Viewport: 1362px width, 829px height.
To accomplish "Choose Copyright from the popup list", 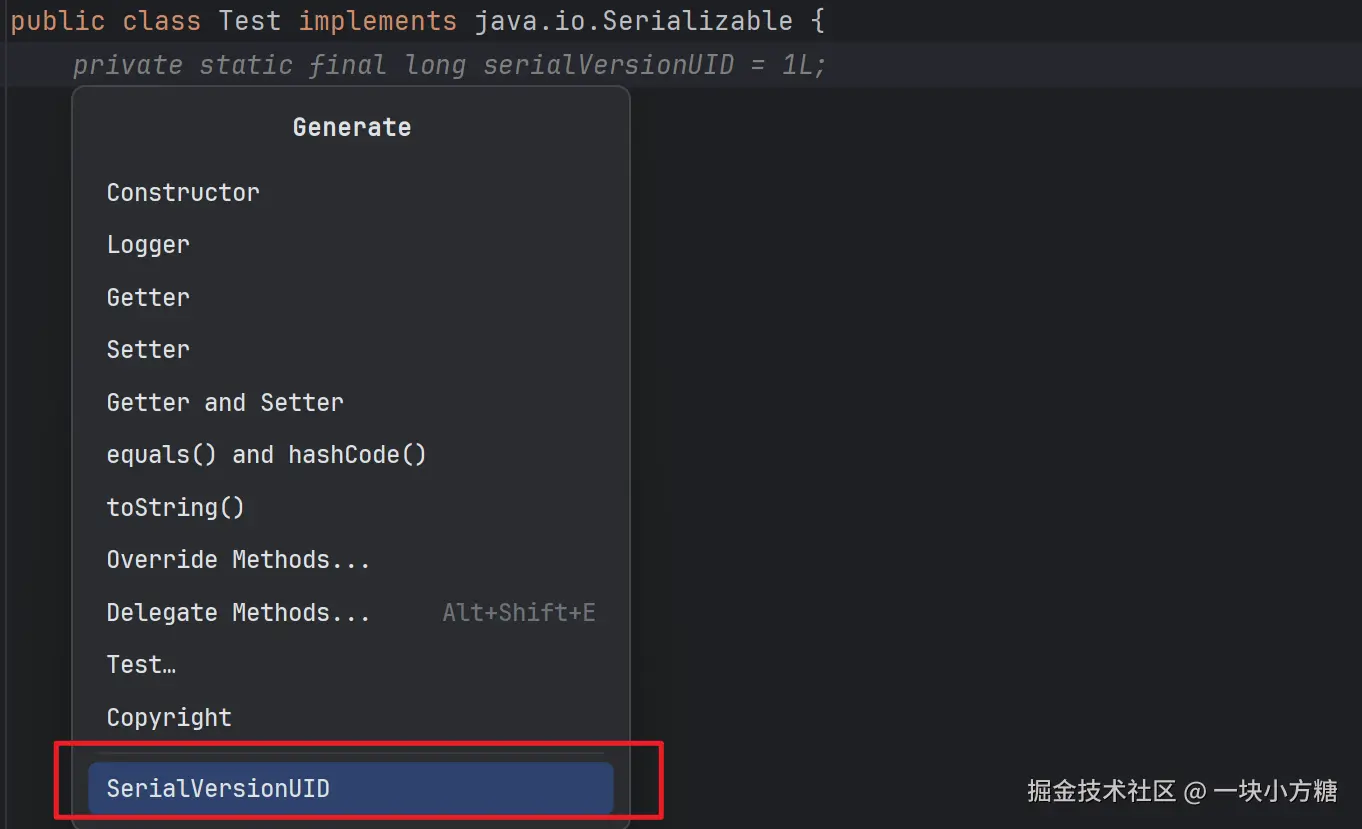I will (169, 717).
